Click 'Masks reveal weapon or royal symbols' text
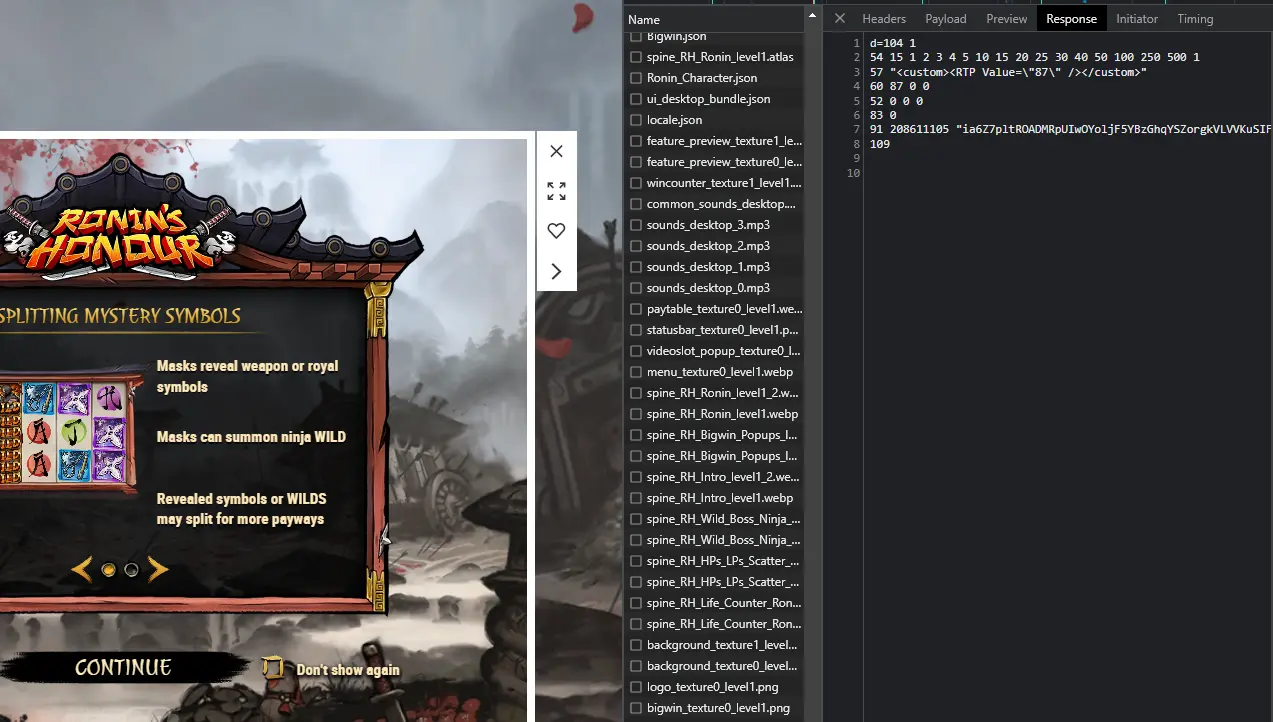The height and width of the screenshot is (722, 1273). pyautogui.click(x=248, y=377)
